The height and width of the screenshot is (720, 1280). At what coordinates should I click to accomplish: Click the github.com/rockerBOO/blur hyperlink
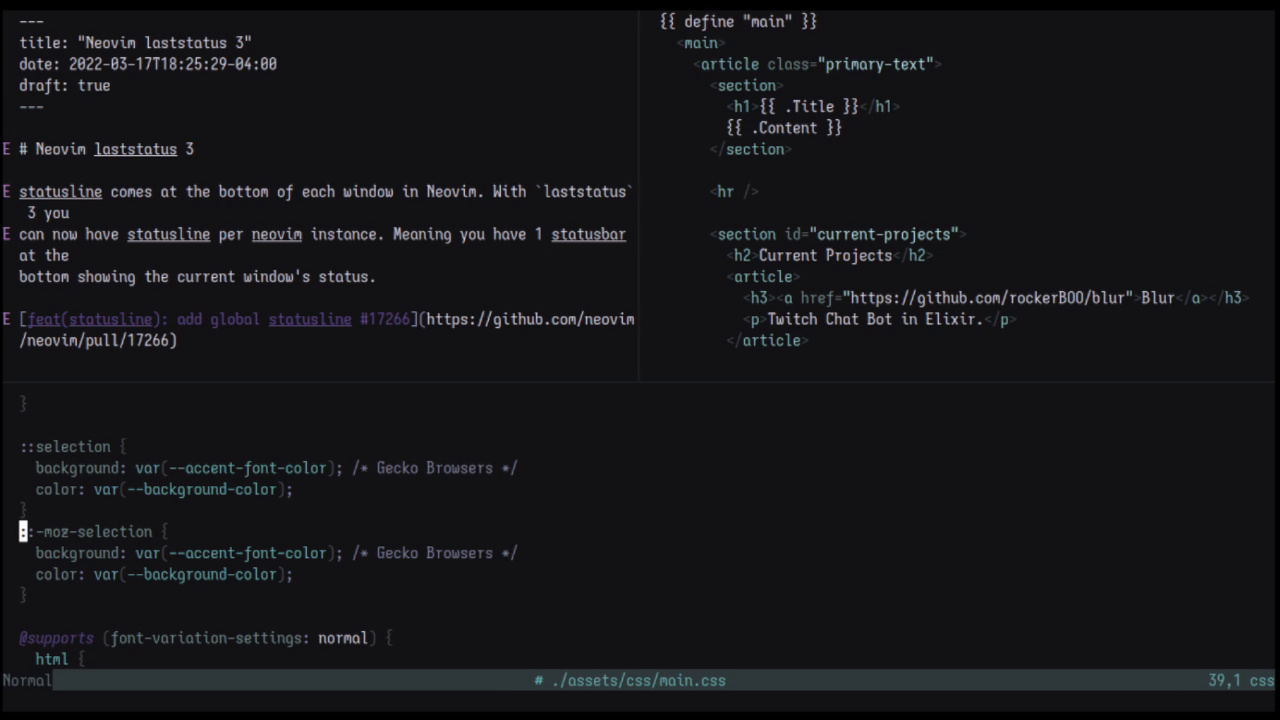(x=990, y=297)
